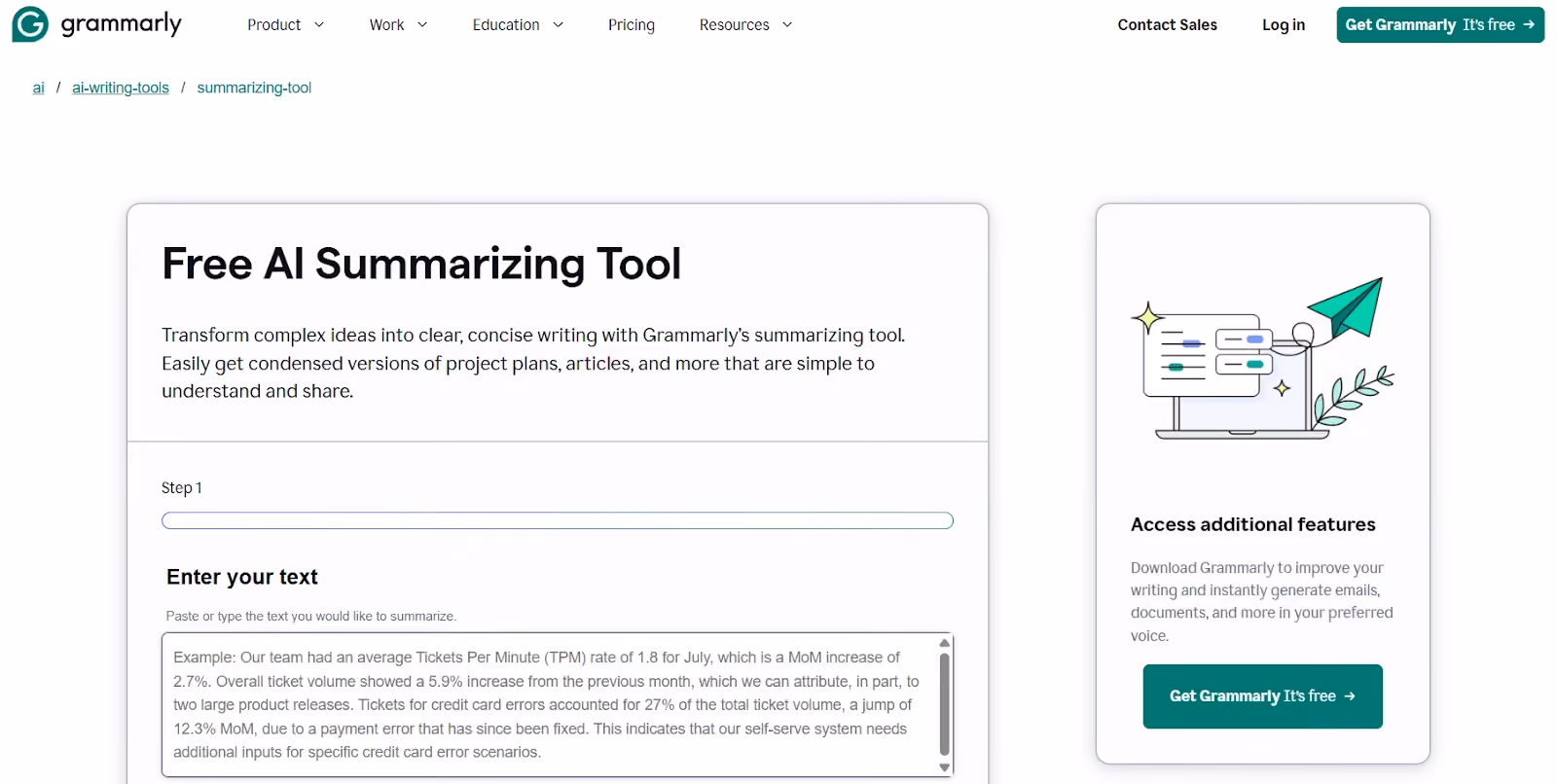Click the Work chevron arrow

(422, 25)
